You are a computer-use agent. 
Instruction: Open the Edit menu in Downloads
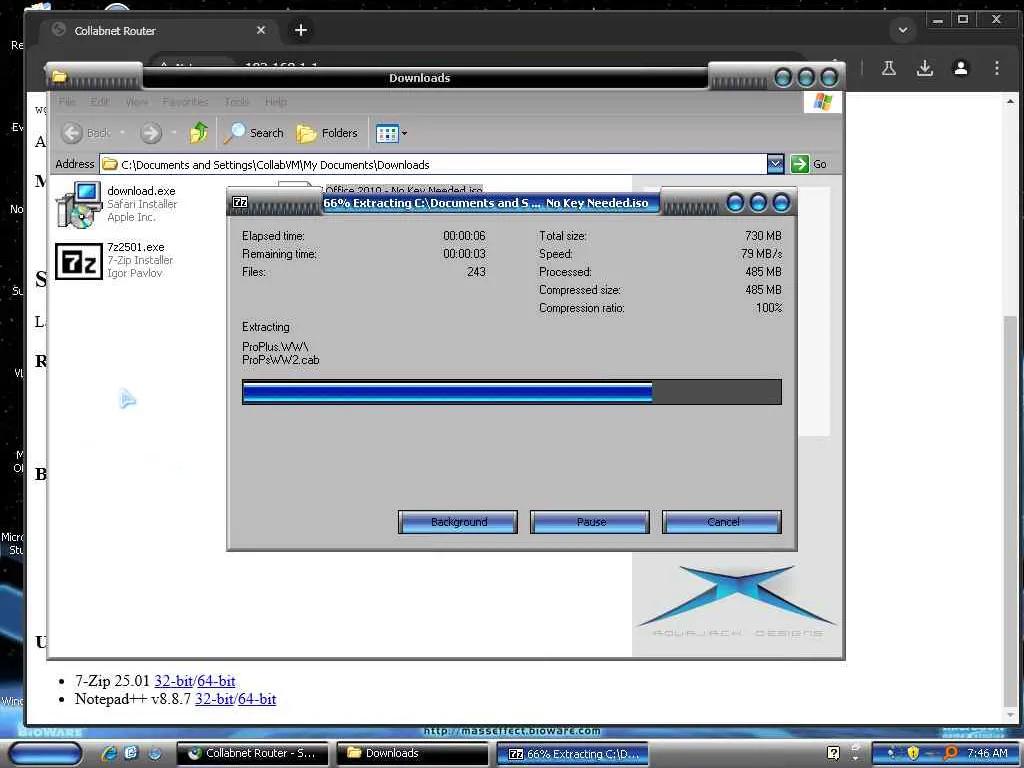tap(100, 102)
